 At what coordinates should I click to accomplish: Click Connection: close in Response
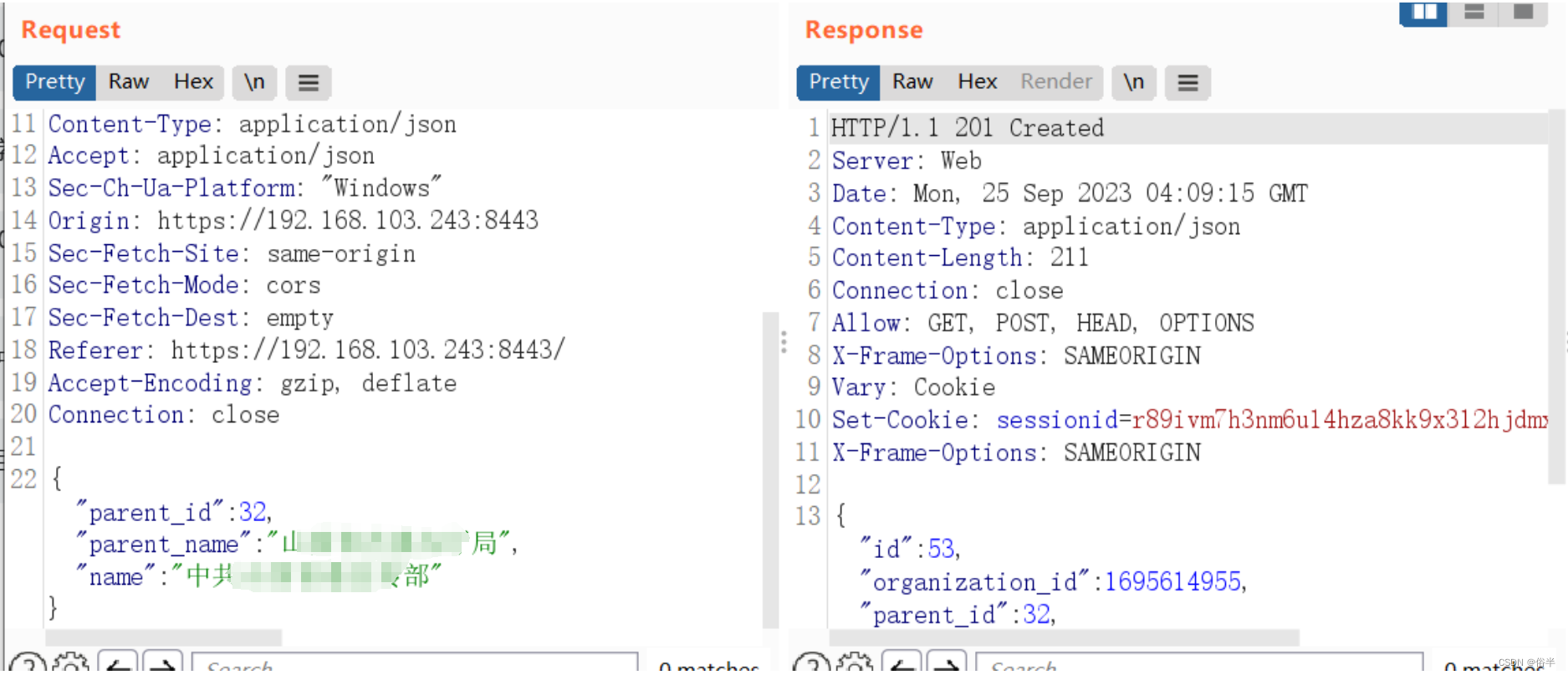(947, 290)
